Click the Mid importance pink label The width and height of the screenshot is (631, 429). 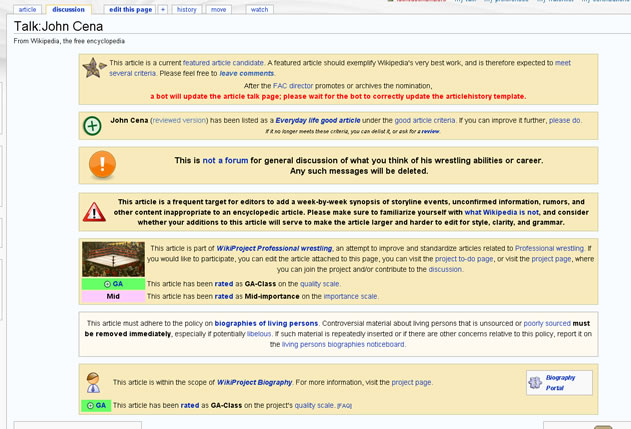point(113,296)
